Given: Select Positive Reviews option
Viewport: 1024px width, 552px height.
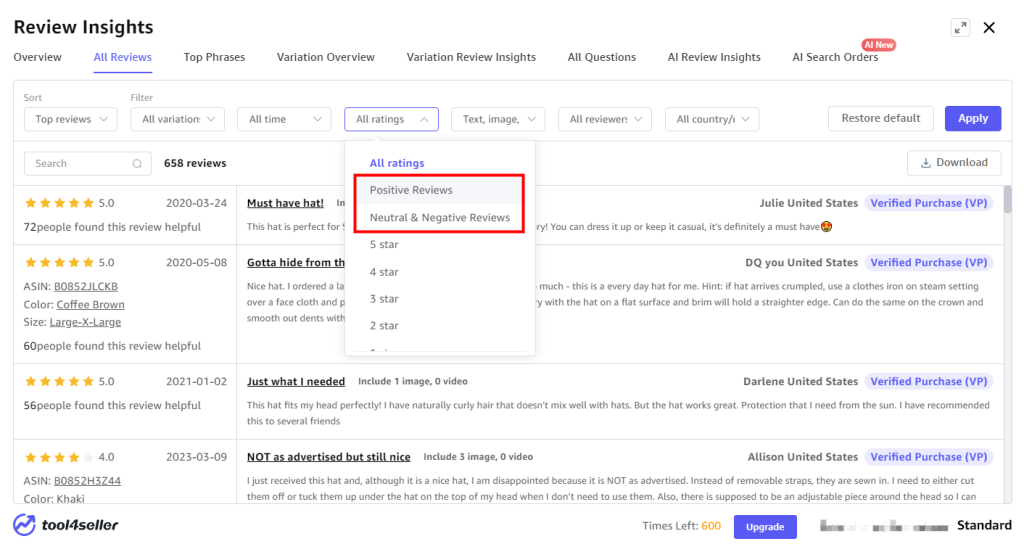Looking at the screenshot, I should pyautogui.click(x=440, y=190).
